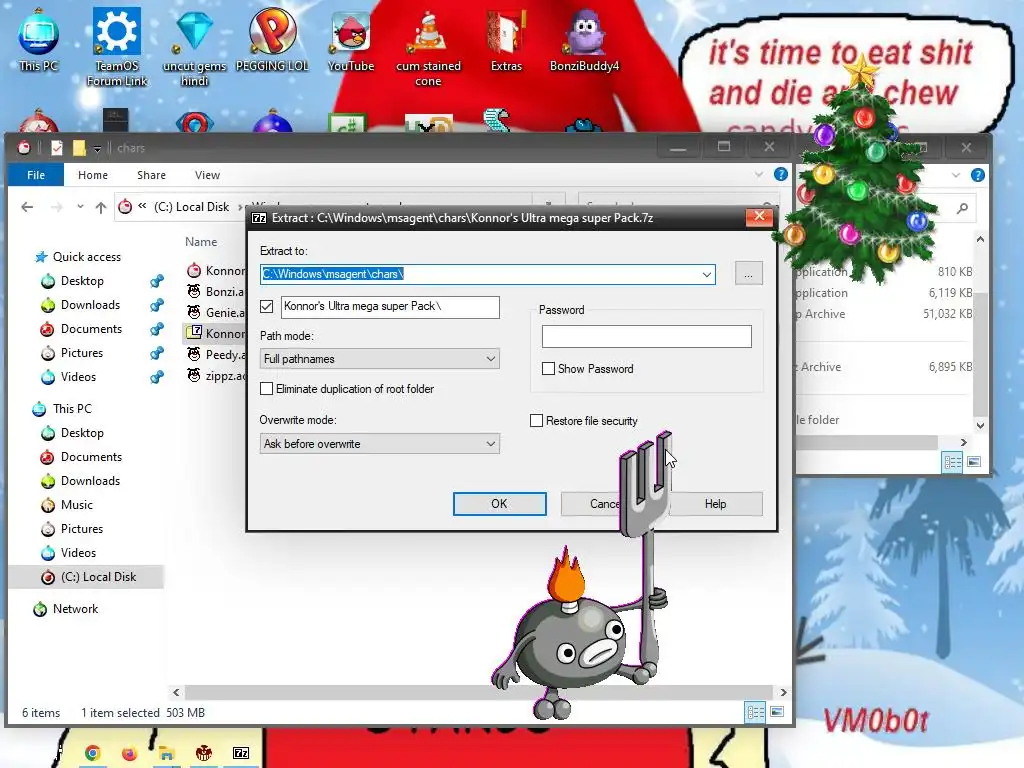Open PEGGING LOL desktop icon
Viewport: 1024px width, 768px height.
click(272, 39)
